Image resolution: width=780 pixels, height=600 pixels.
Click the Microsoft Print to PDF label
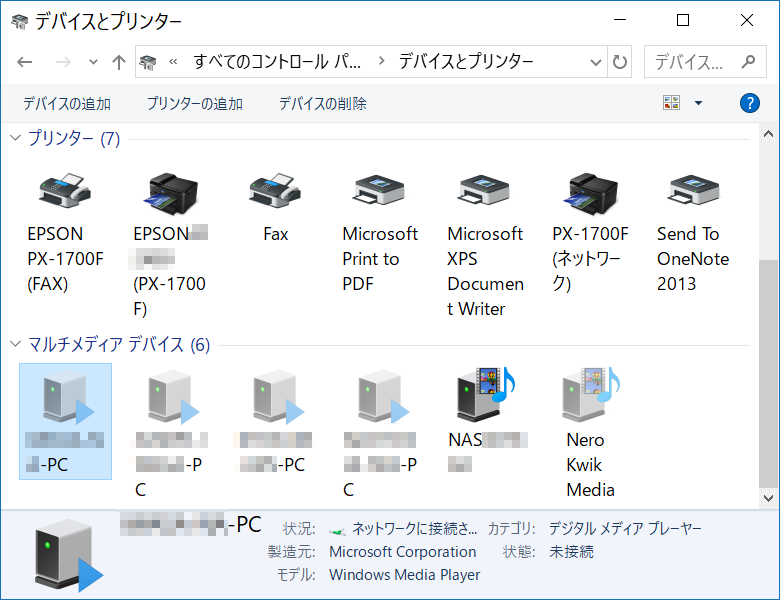[380, 259]
